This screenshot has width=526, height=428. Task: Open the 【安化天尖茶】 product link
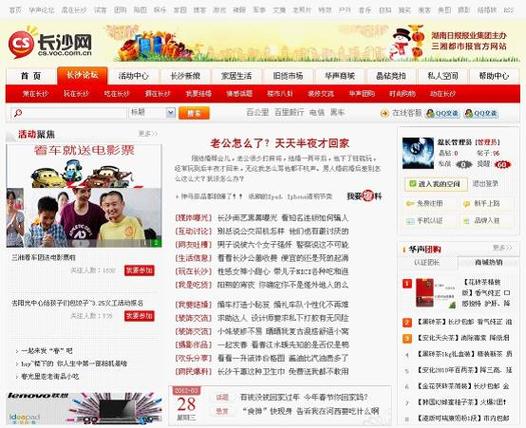tap(463, 338)
